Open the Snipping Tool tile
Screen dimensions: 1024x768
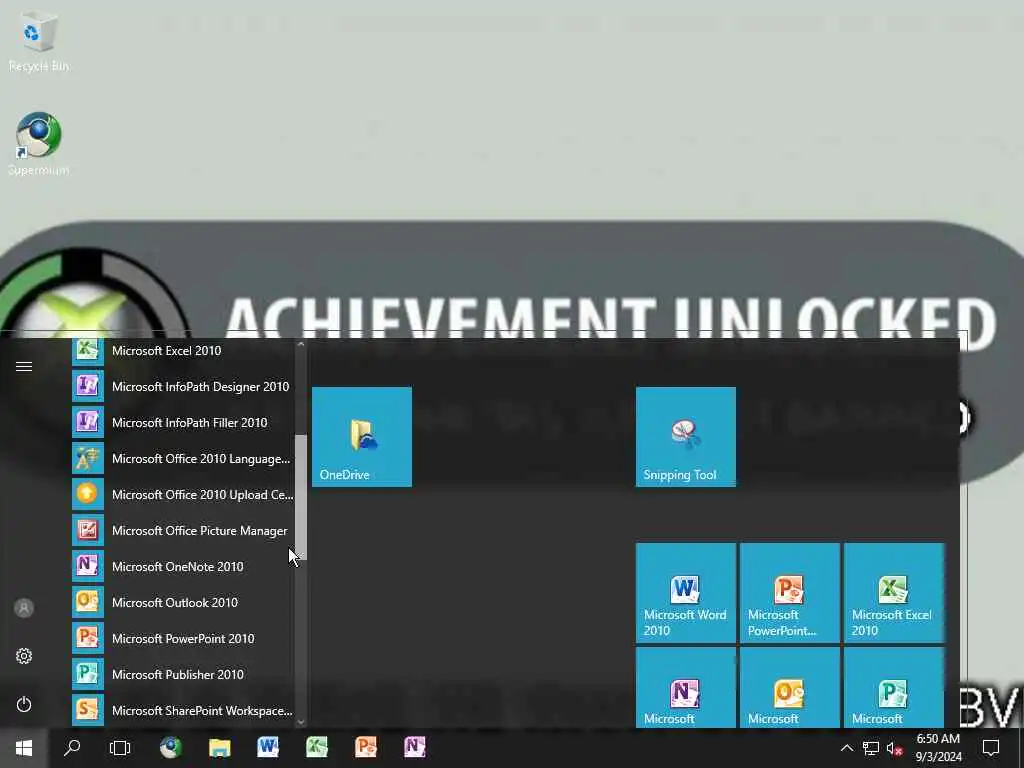coord(686,437)
